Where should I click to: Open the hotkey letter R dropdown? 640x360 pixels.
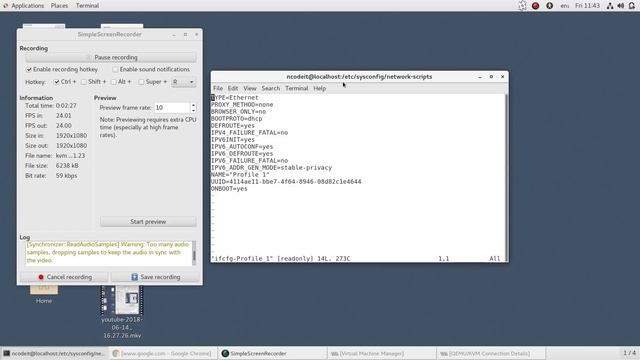(184, 82)
